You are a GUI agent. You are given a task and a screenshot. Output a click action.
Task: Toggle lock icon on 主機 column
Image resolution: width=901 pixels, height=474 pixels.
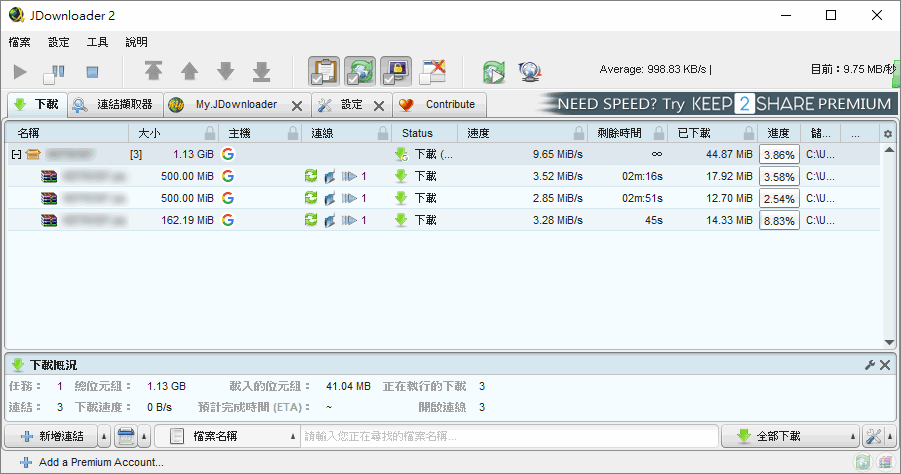click(x=293, y=133)
